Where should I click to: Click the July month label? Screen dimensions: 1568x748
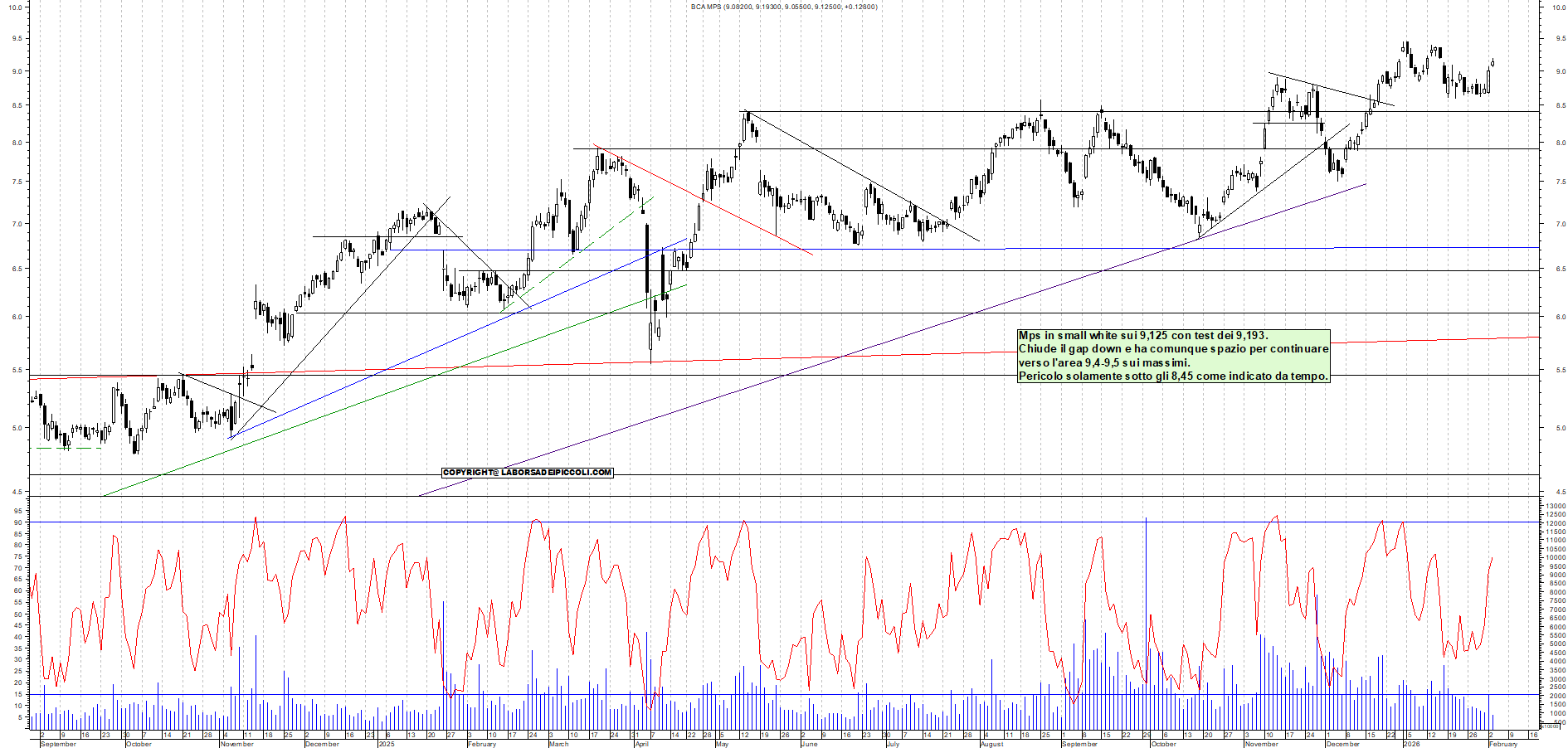point(893,744)
